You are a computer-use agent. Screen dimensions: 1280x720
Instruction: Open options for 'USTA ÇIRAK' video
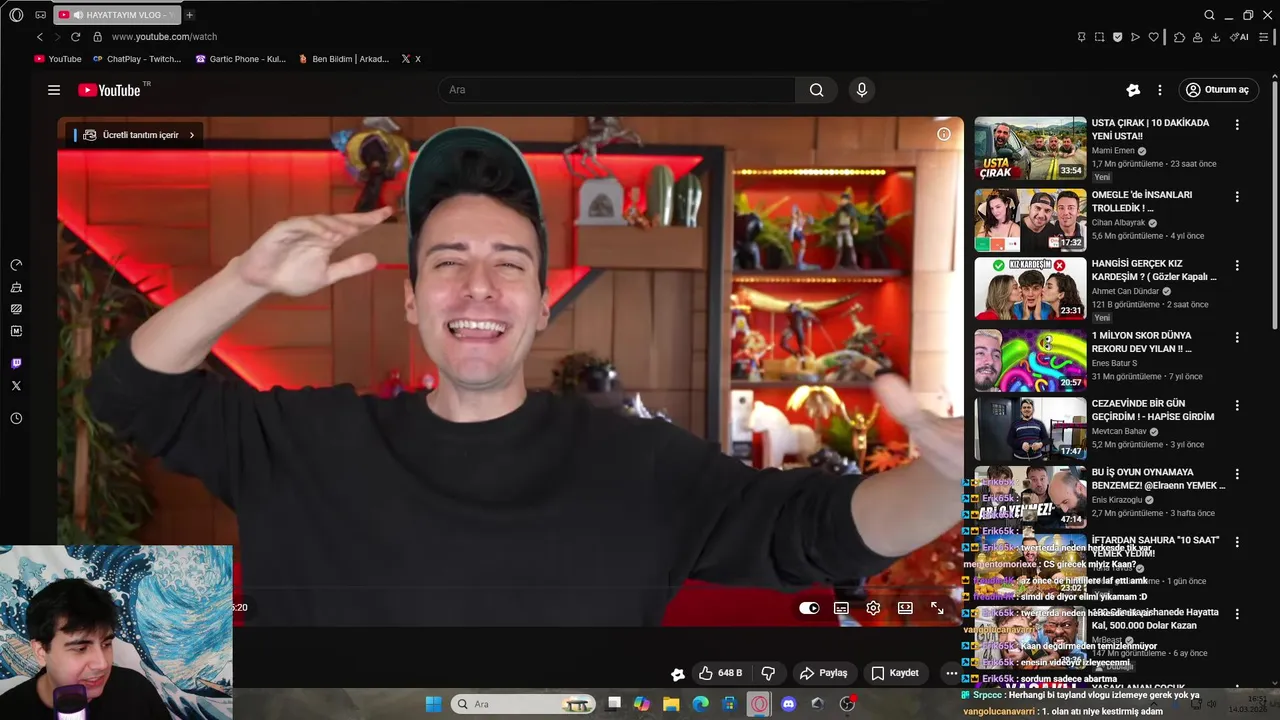(1237, 125)
